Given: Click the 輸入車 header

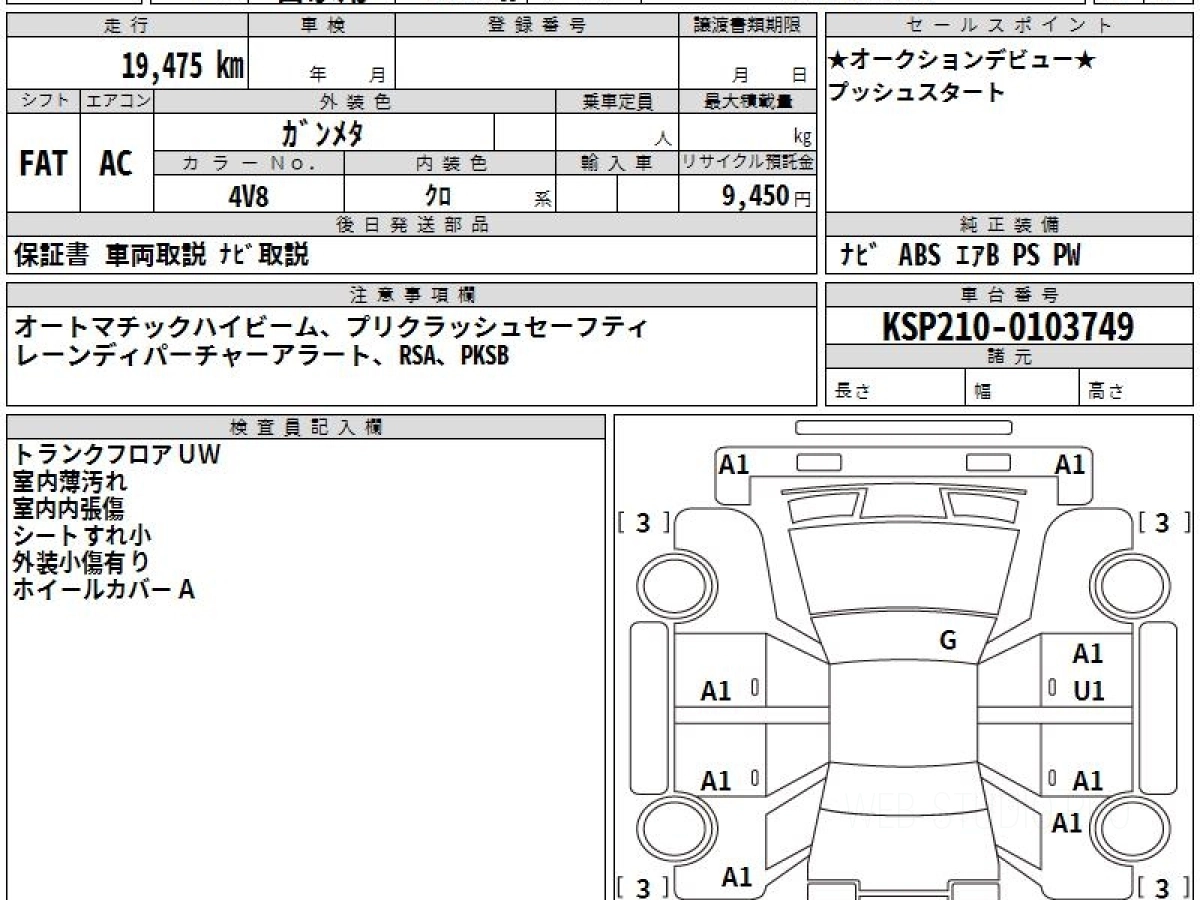Looking at the screenshot, I should pyautogui.click(x=617, y=163).
